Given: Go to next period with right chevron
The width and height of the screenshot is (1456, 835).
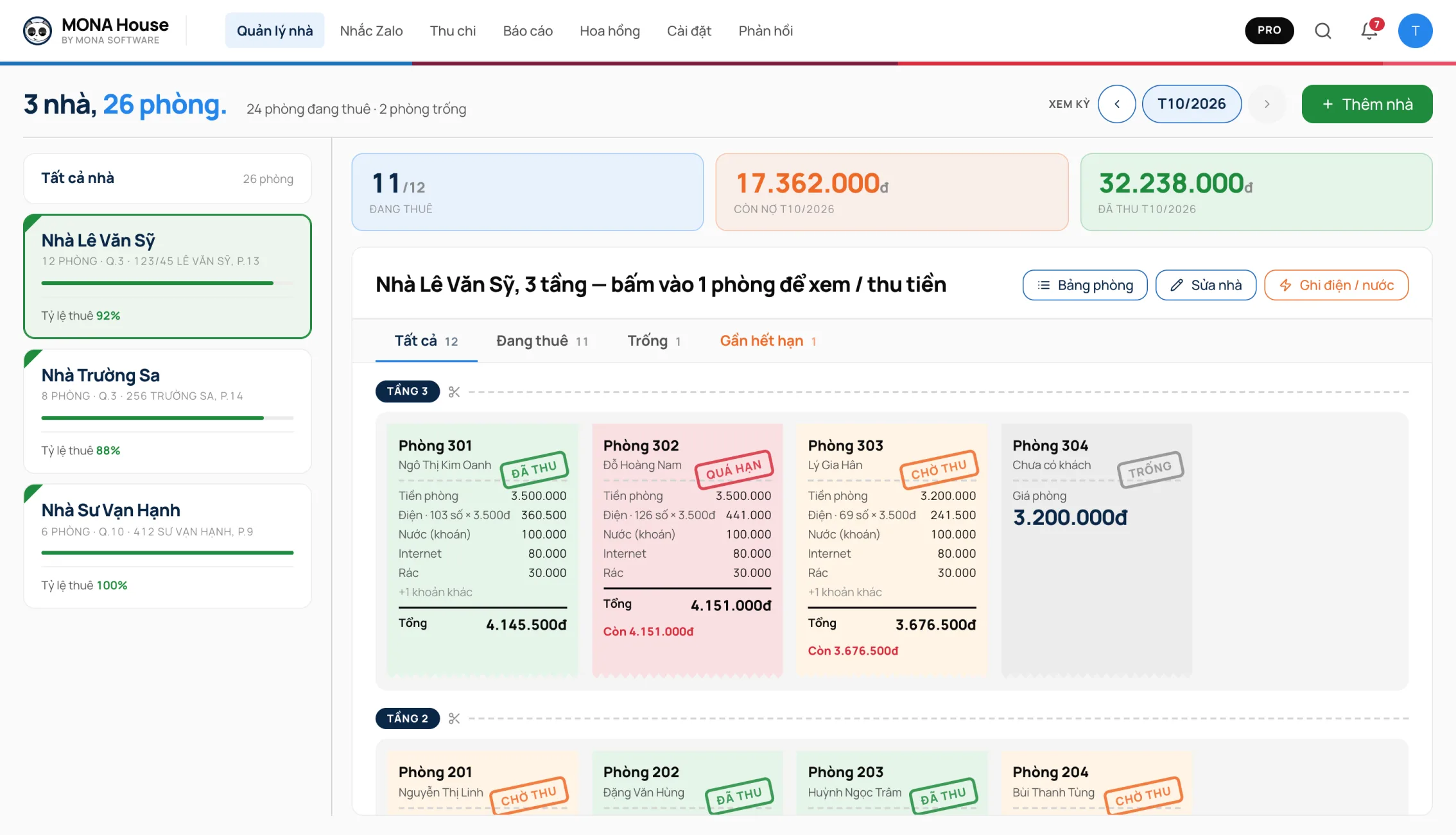Looking at the screenshot, I should tap(1267, 104).
